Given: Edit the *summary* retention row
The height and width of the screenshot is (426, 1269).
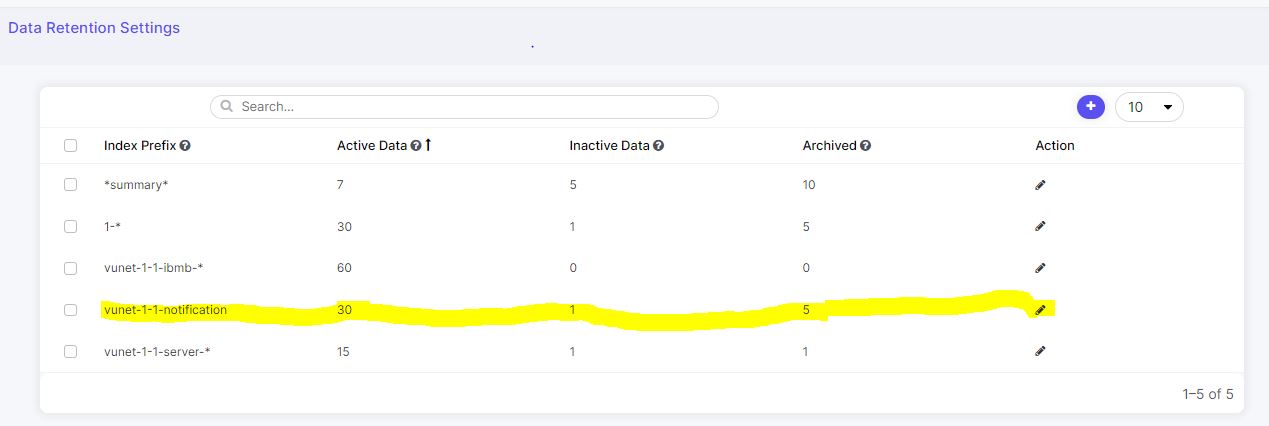Looking at the screenshot, I should click(1040, 185).
